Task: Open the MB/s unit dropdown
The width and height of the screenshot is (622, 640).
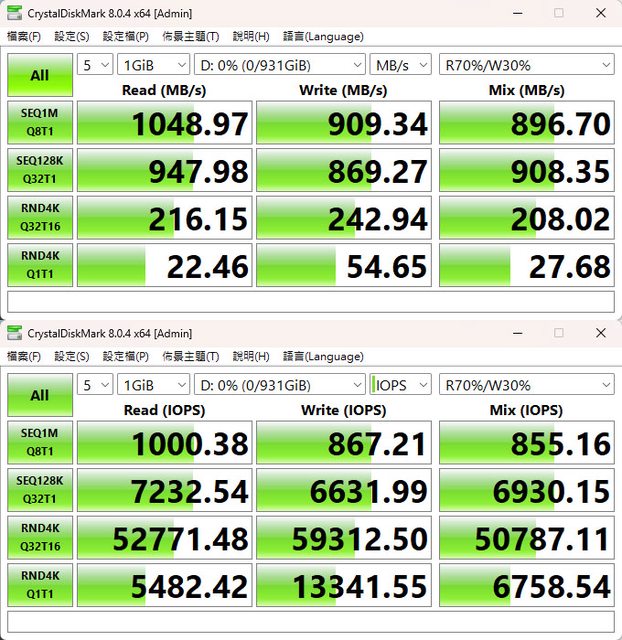Action: coord(400,65)
